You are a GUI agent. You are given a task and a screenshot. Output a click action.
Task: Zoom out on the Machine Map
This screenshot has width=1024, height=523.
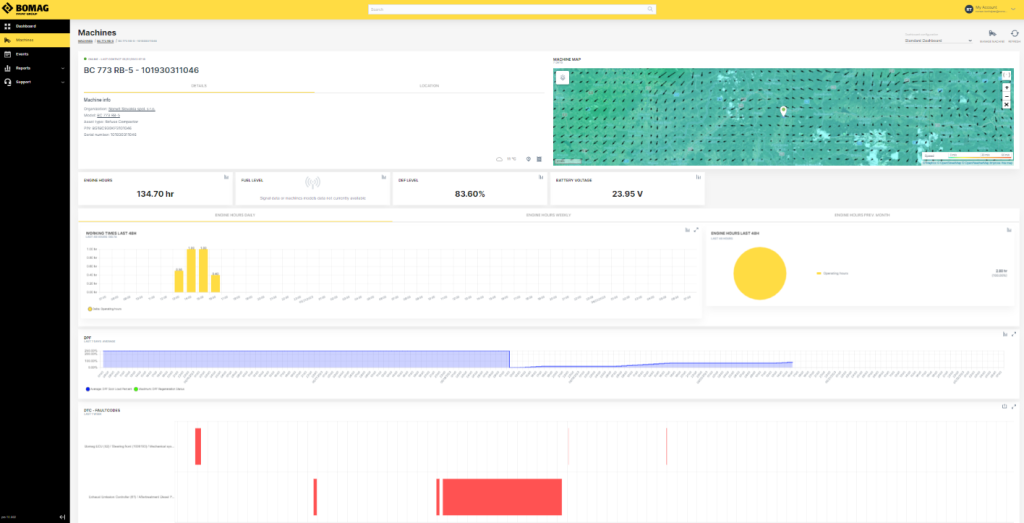pos(1006,96)
